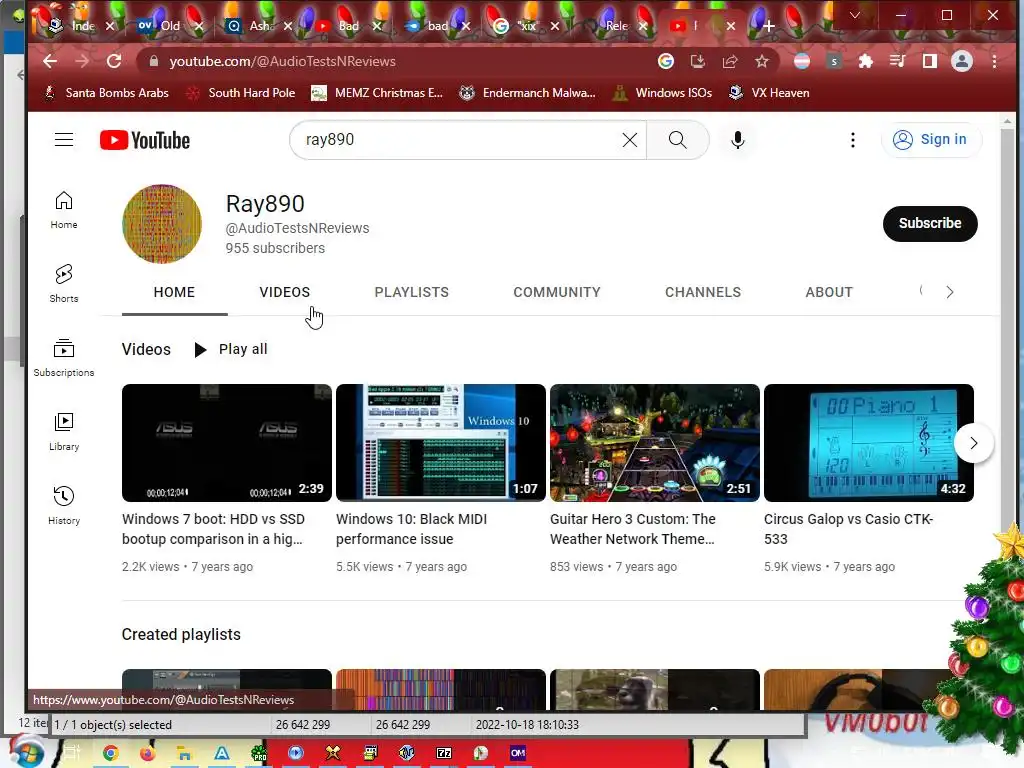Open the tab search dropdown chevron
This screenshot has width=1024, height=768.
pos(854,15)
